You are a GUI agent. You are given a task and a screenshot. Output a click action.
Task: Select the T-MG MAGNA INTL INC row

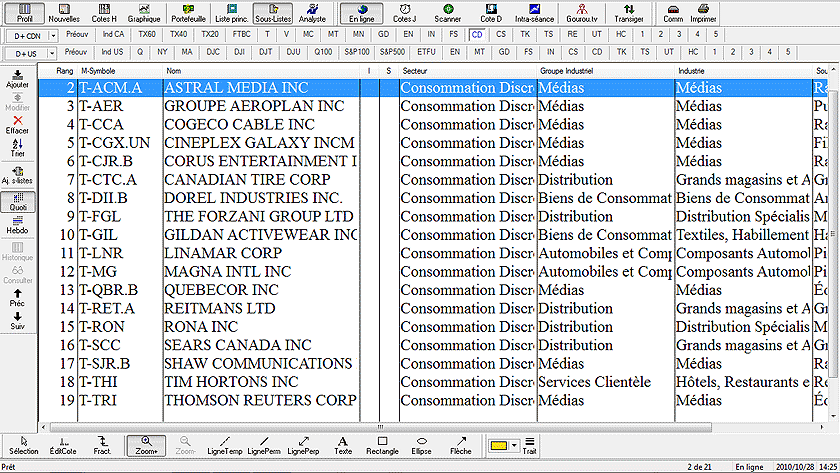[x=434, y=272]
